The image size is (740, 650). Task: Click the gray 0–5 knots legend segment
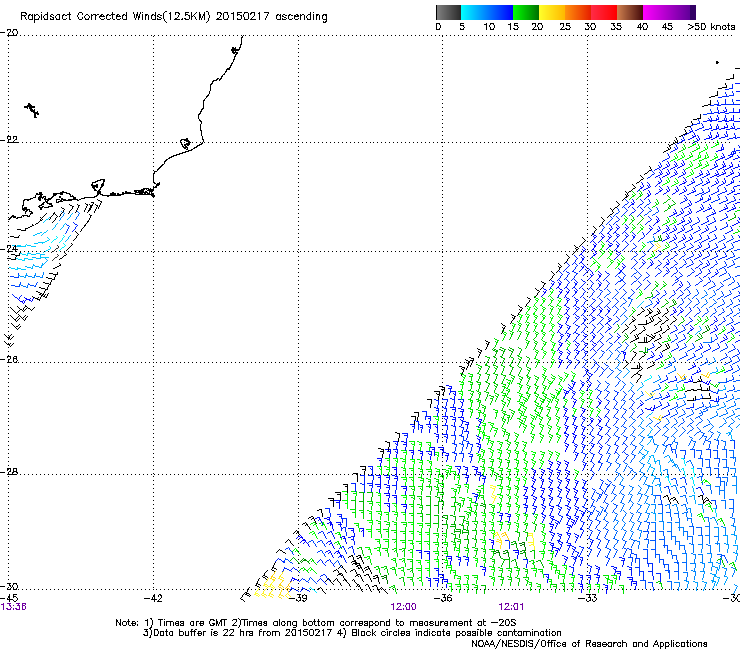448,12
